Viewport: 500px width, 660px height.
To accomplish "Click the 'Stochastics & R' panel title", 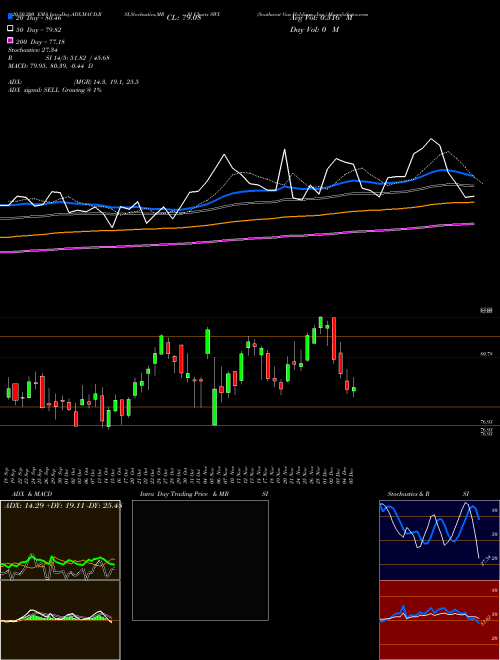I will (408, 494).
